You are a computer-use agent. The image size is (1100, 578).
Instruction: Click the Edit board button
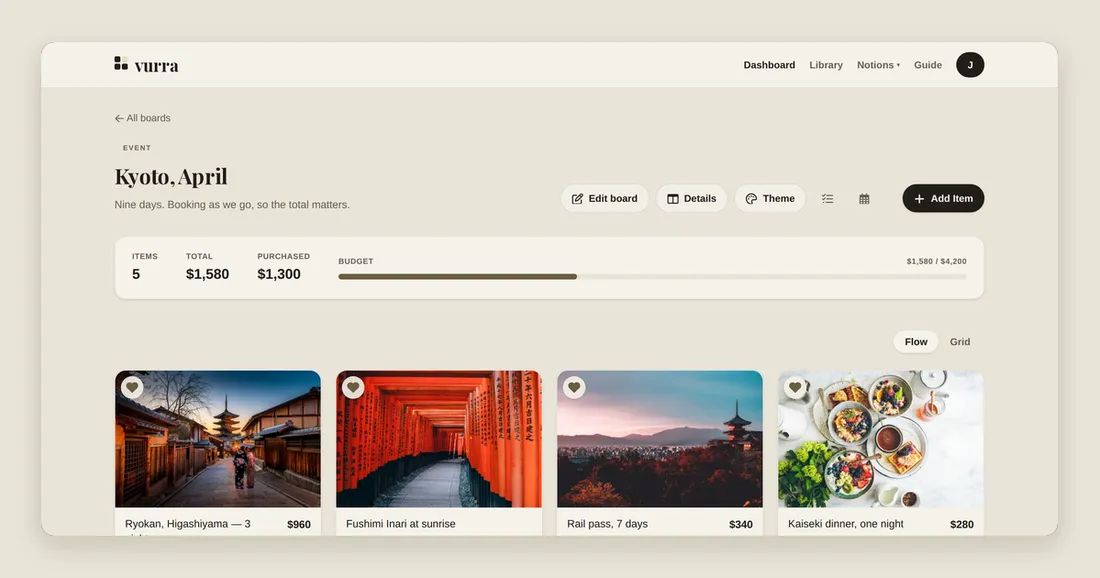click(604, 199)
